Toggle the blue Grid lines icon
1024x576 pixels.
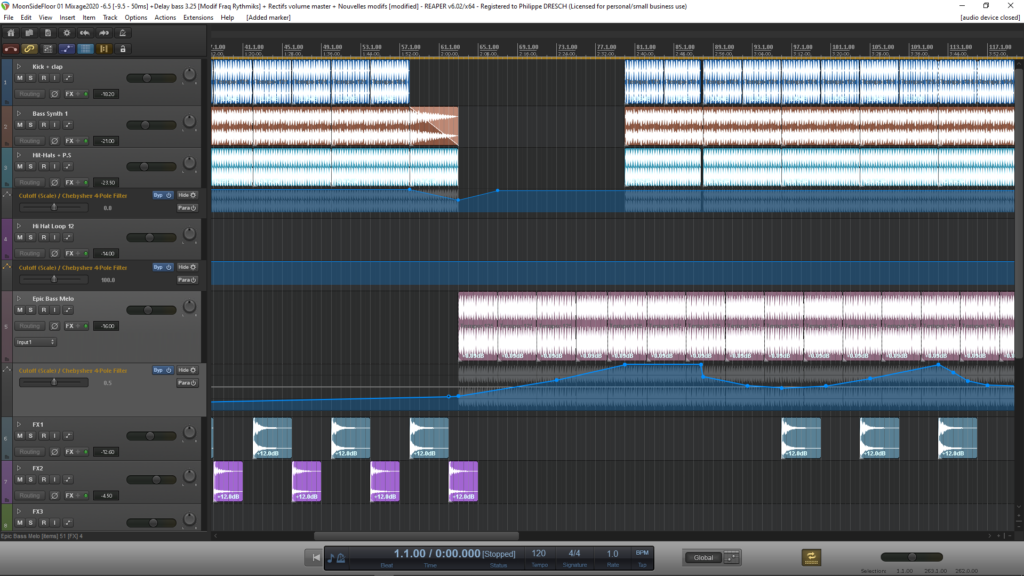[x=85, y=49]
